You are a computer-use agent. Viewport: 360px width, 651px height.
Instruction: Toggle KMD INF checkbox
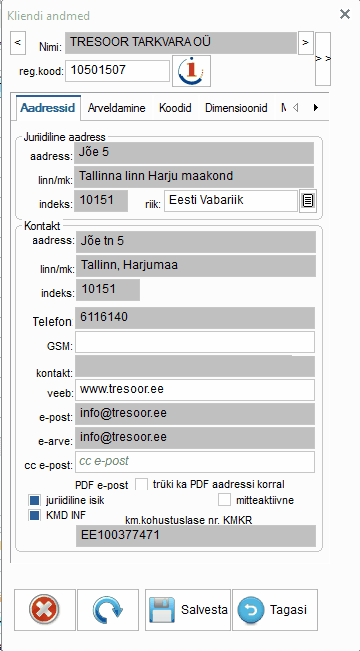pos(35,515)
